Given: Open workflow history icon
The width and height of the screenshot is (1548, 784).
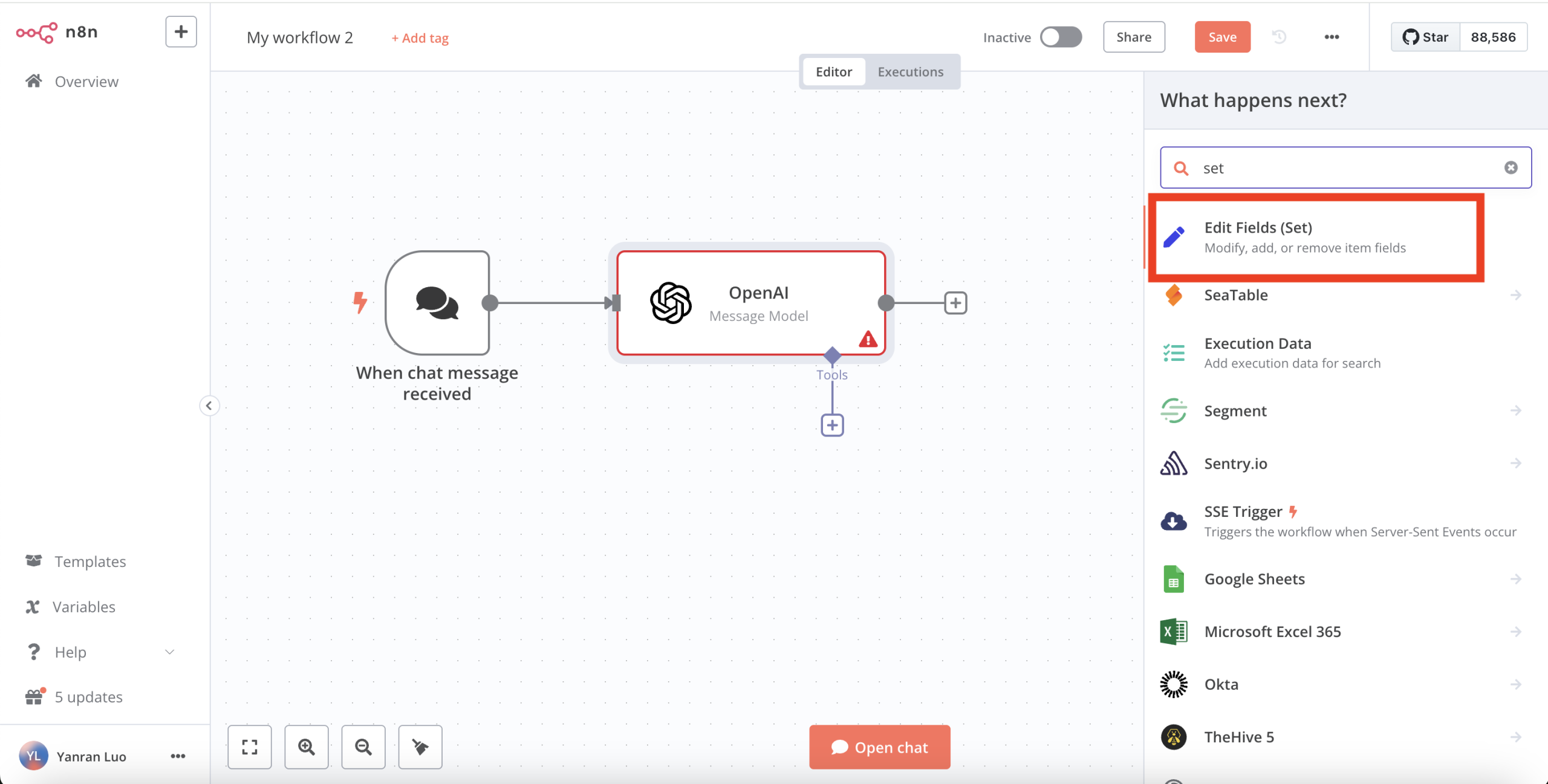Looking at the screenshot, I should 1279,37.
